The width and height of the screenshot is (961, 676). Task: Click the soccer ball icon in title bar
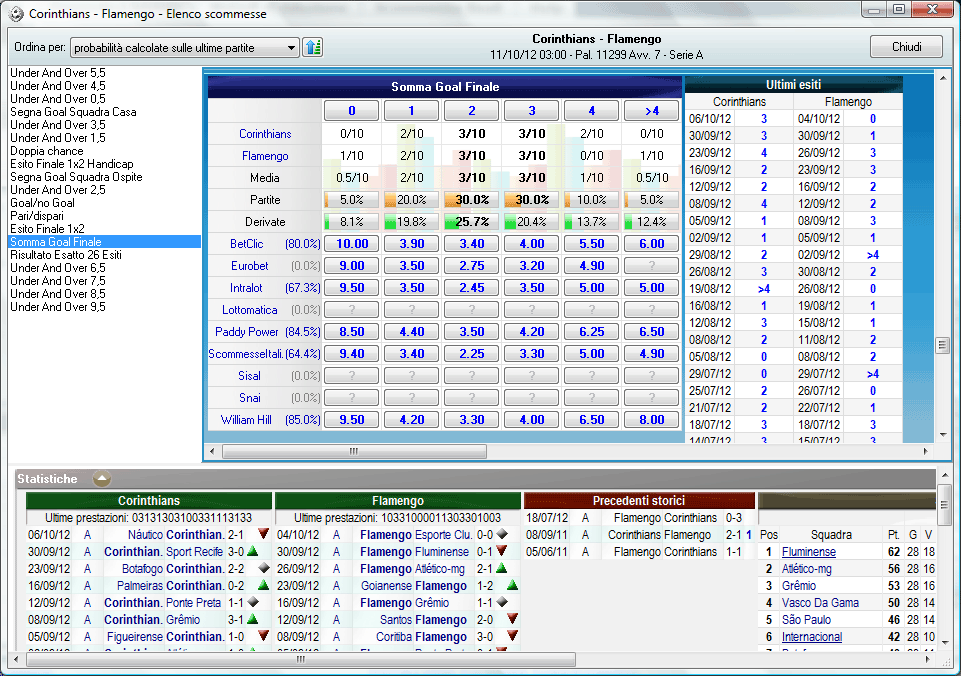coord(16,13)
